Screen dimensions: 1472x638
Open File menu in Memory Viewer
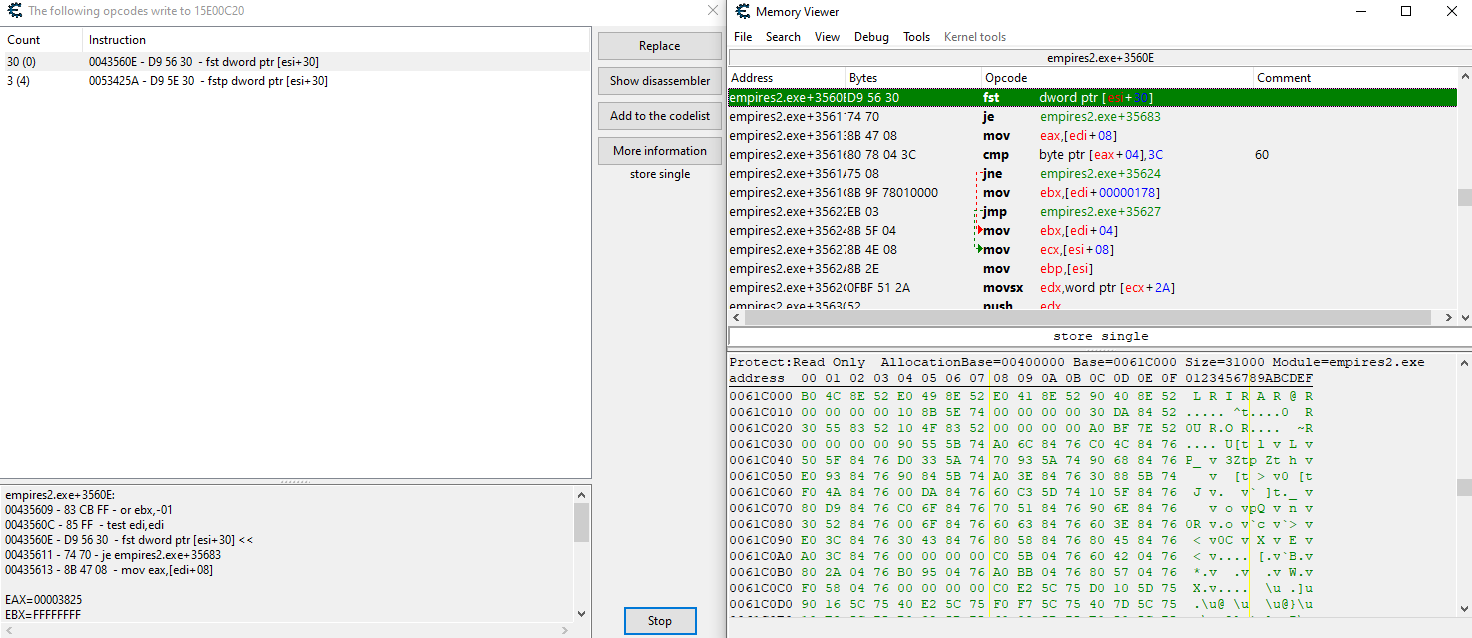pyautogui.click(x=743, y=37)
